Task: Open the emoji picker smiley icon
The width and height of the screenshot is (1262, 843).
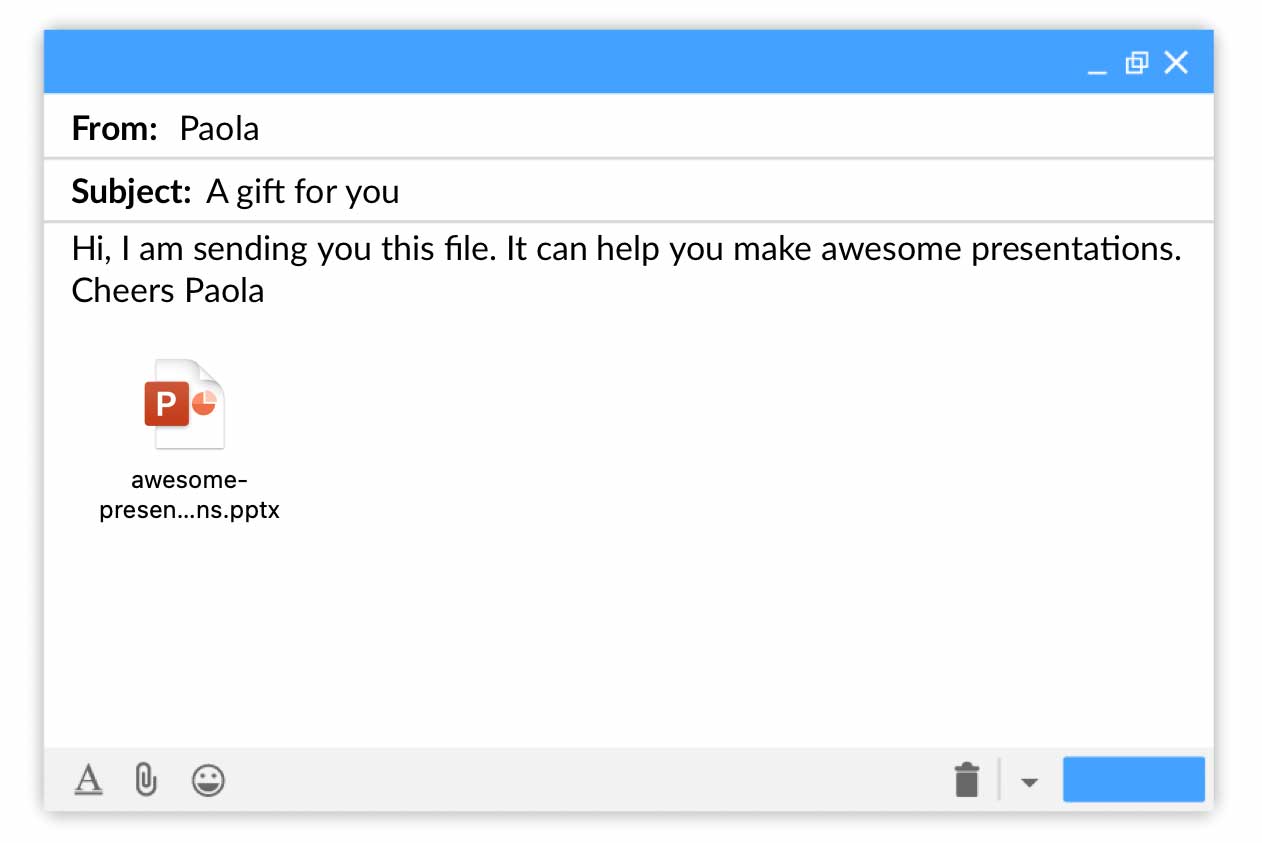Action: coord(208,780)
